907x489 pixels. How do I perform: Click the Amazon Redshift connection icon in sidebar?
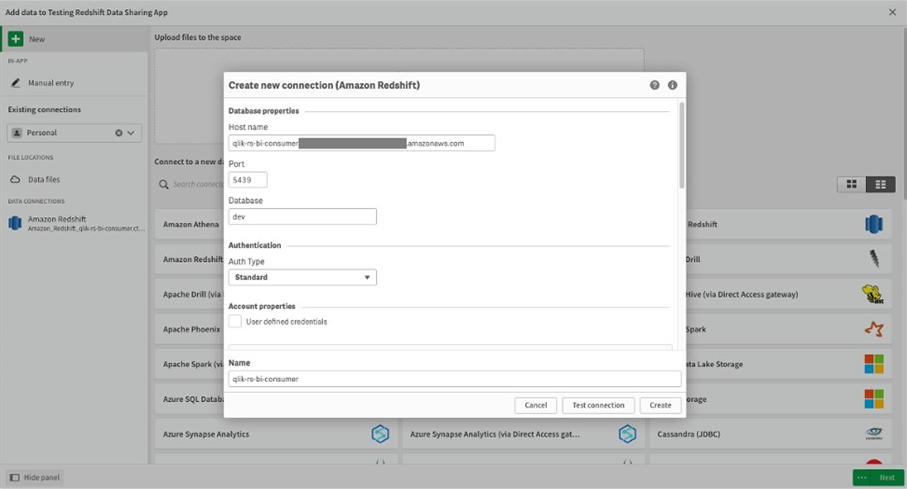pos(15,223)
